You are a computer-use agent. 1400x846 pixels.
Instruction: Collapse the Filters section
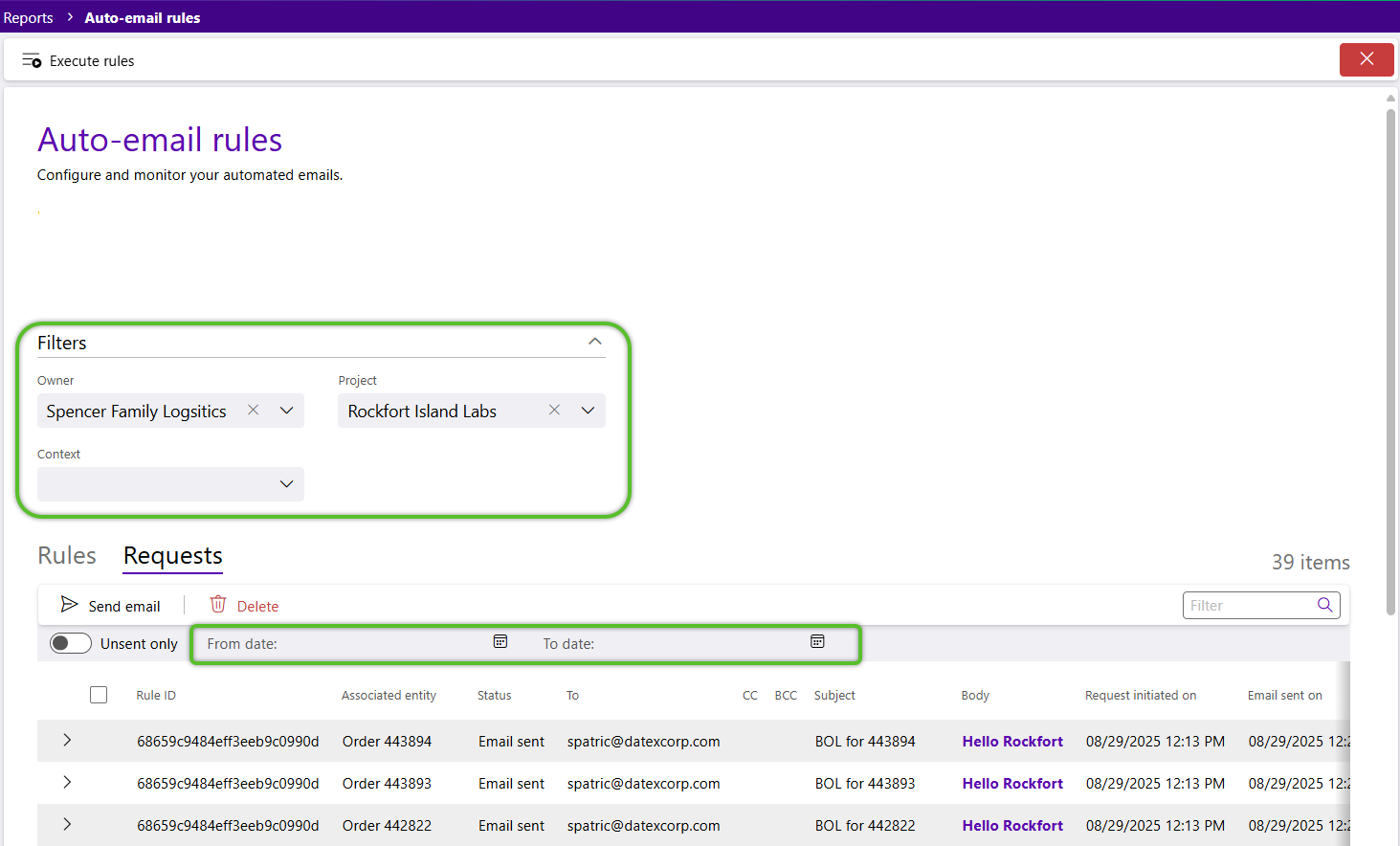[x=595, y=342]
